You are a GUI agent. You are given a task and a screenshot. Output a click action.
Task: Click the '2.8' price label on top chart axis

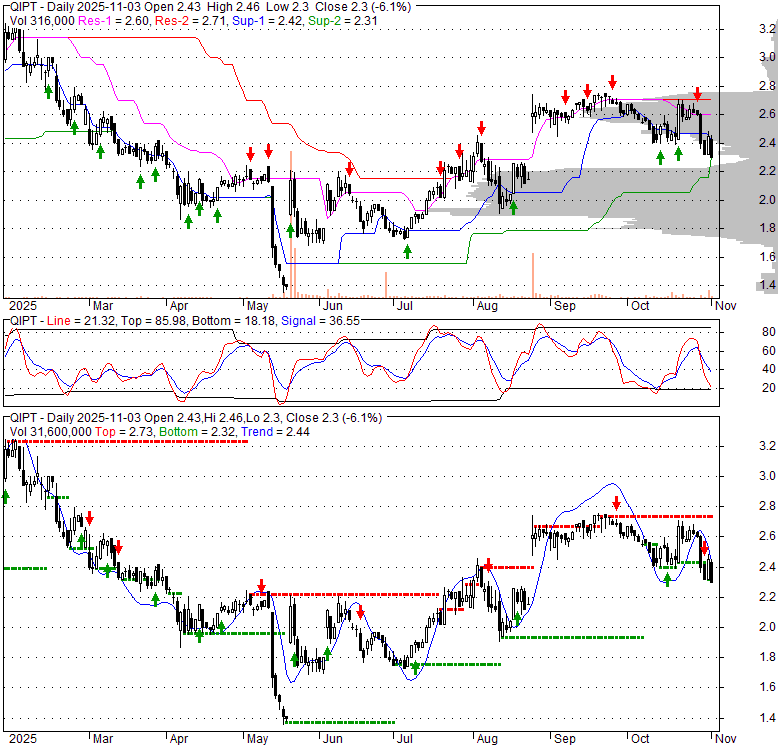(x=768, y=86)
